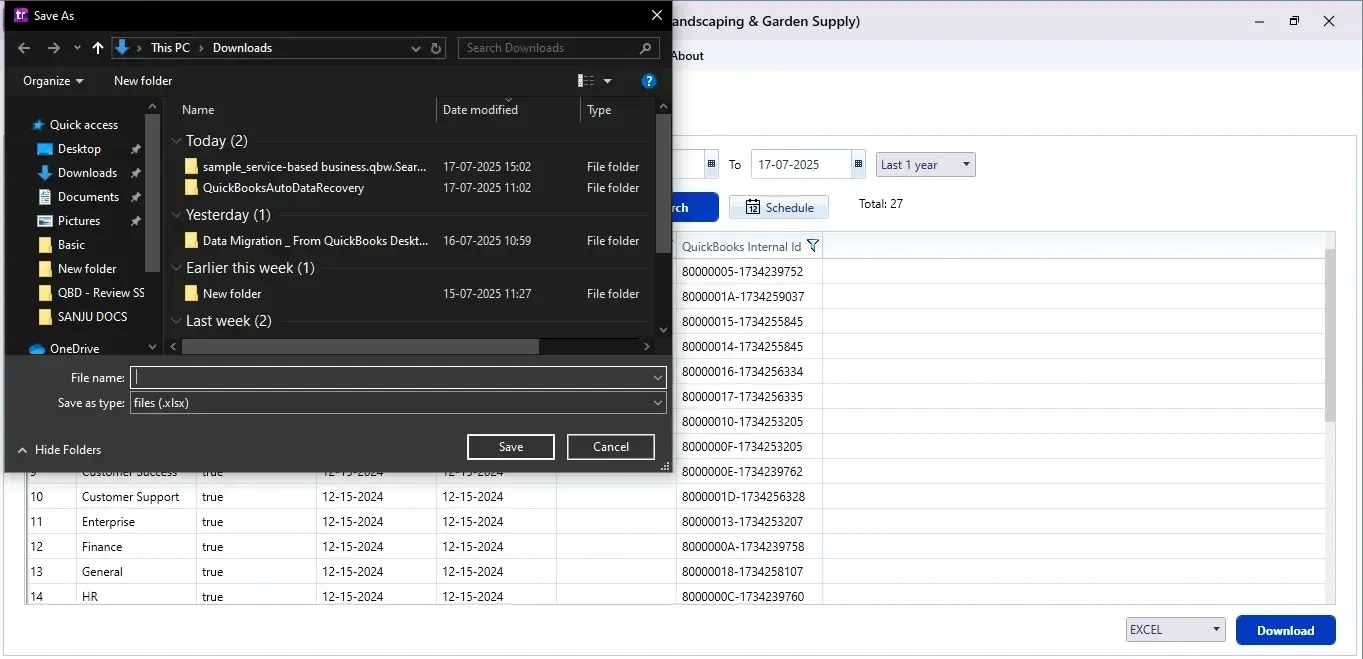
Task: Select Finance row name
Action: (x=102, y=547)
